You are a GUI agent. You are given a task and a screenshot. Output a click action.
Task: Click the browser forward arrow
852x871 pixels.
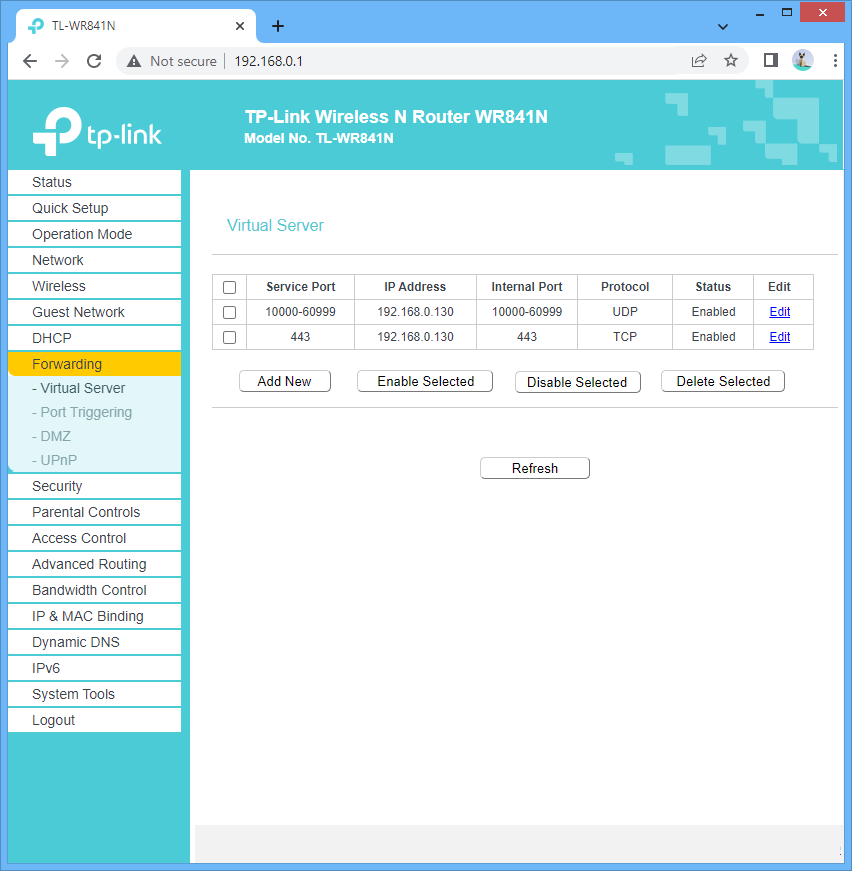[x=62, y=61]
